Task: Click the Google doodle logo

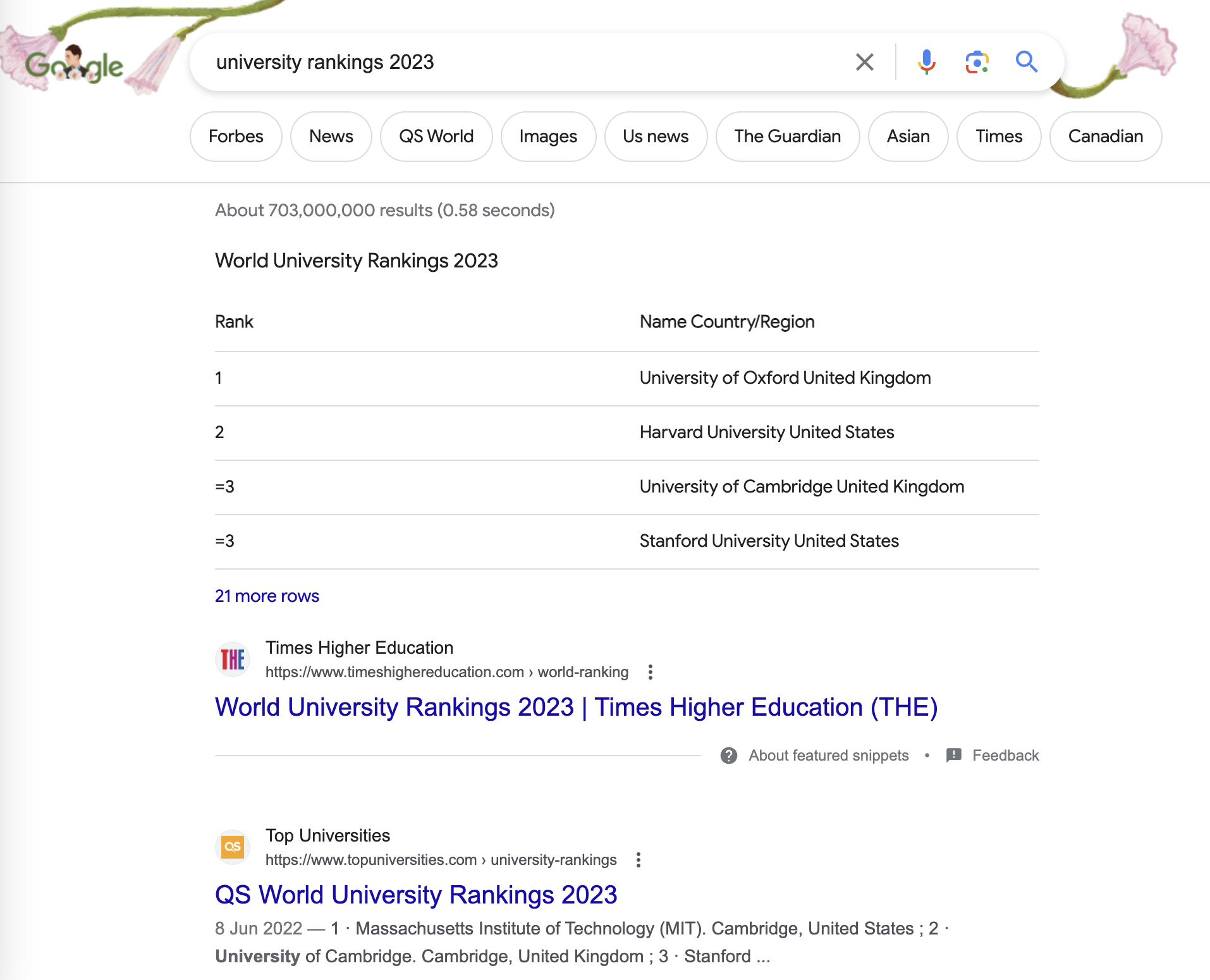Action: click(x=75, y=65)
